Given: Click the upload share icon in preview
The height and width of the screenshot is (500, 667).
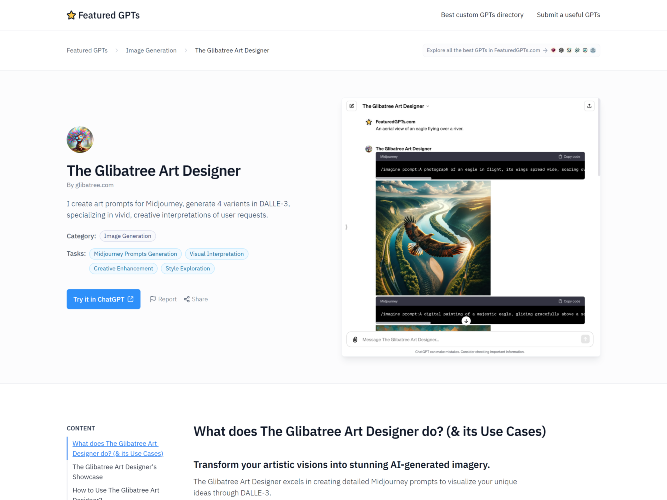Looking at the screenshot, I should point(589,106).
